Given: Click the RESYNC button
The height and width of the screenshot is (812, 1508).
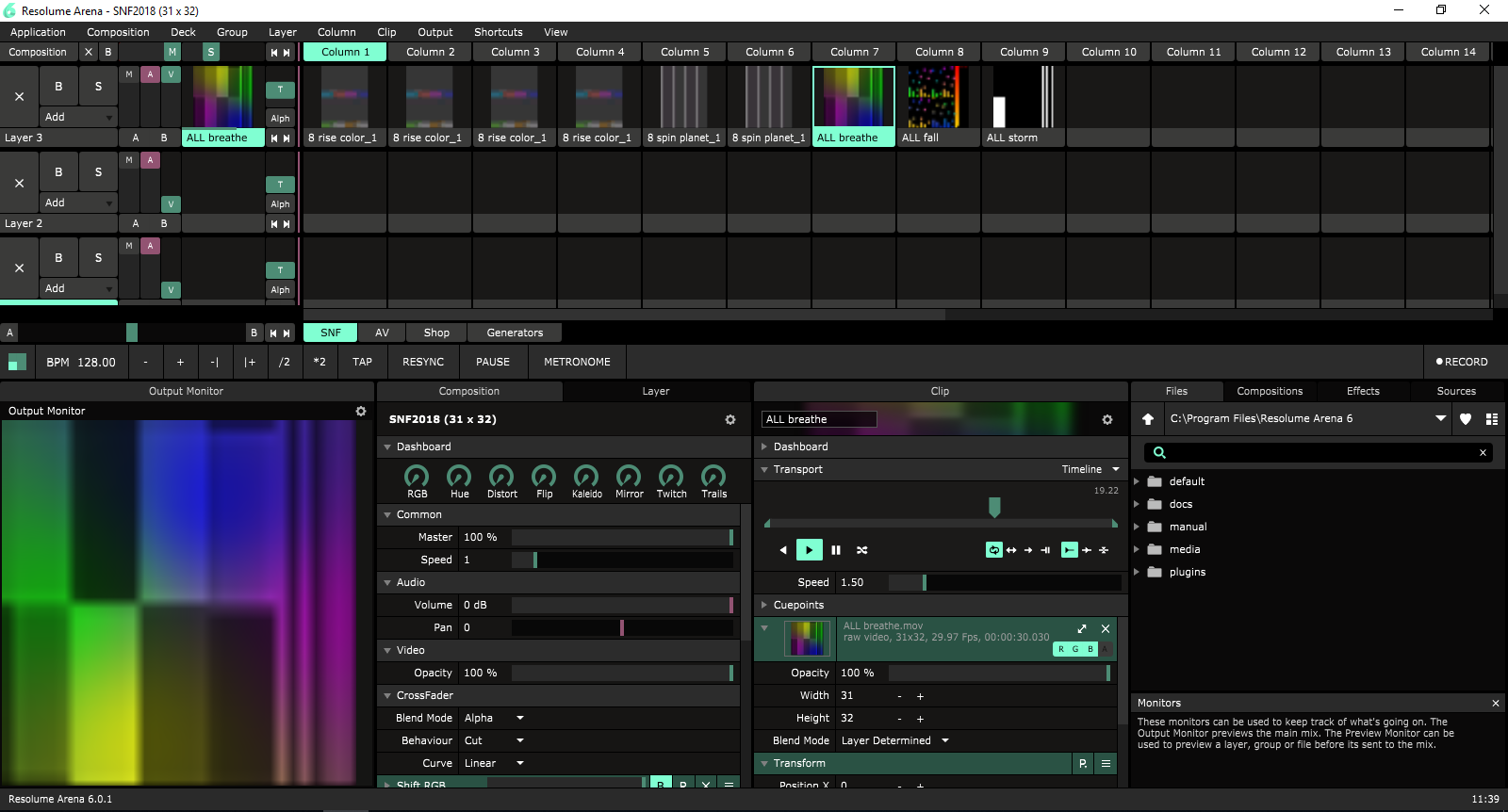Looking at the screenshot, I should click(x=423, y=362).
